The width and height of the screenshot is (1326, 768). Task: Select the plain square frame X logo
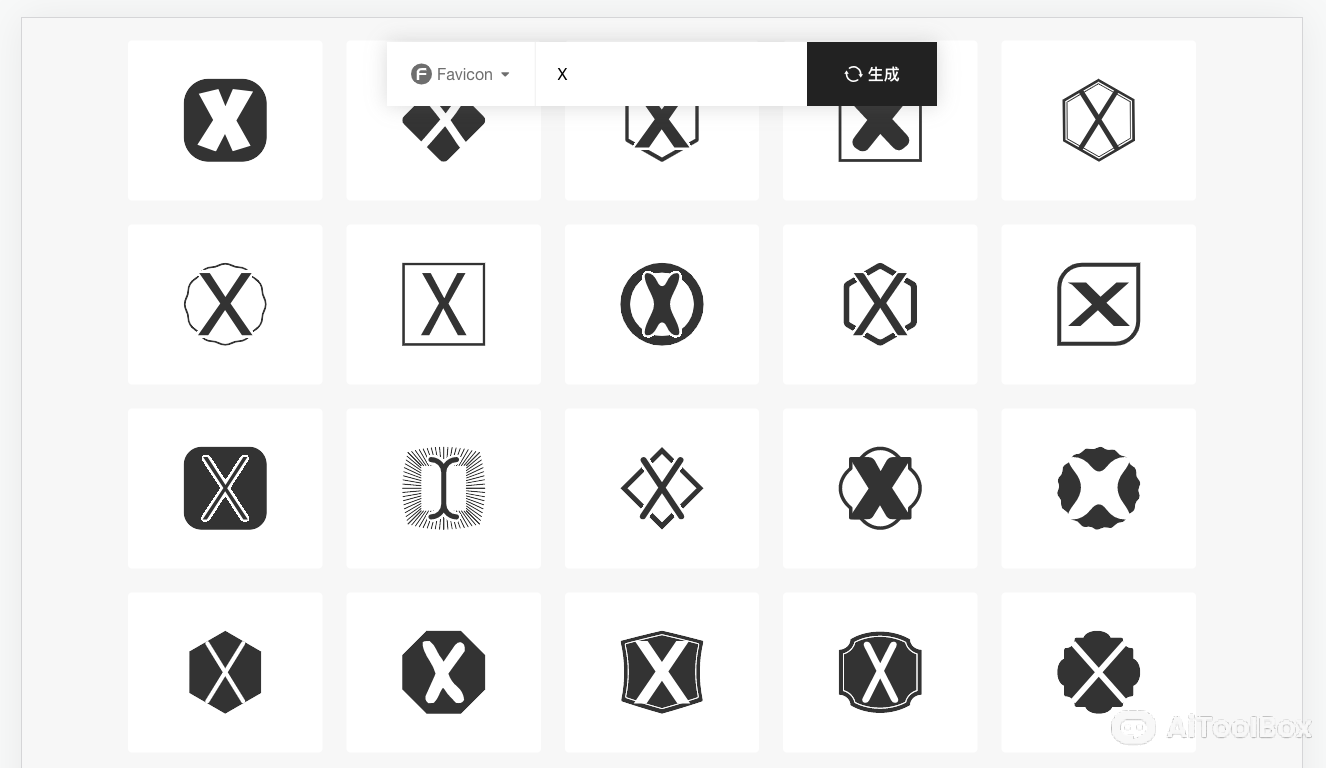(443, 304)
